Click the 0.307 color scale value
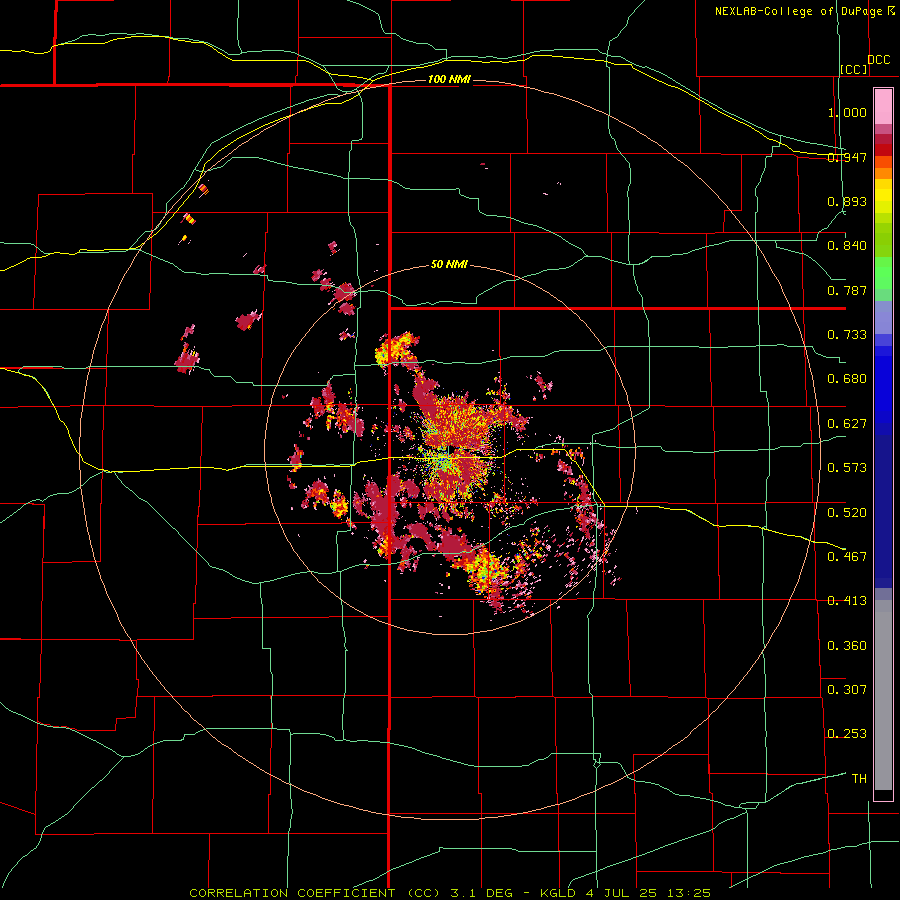 click(x=847, y=690)
